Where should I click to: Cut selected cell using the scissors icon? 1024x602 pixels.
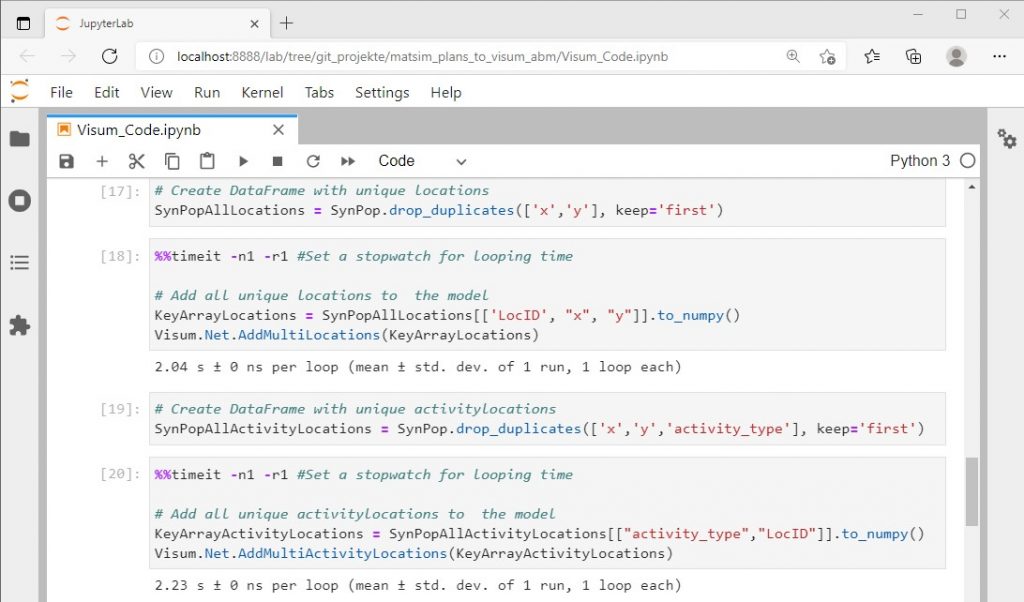pyautogui.click(x=137, y=161)
